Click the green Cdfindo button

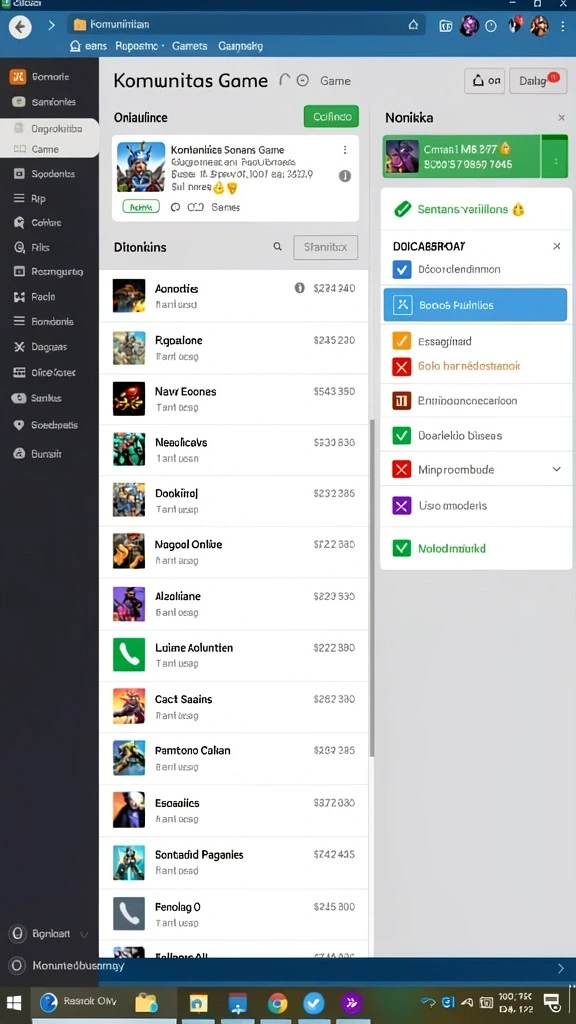[x=331, y=117]
